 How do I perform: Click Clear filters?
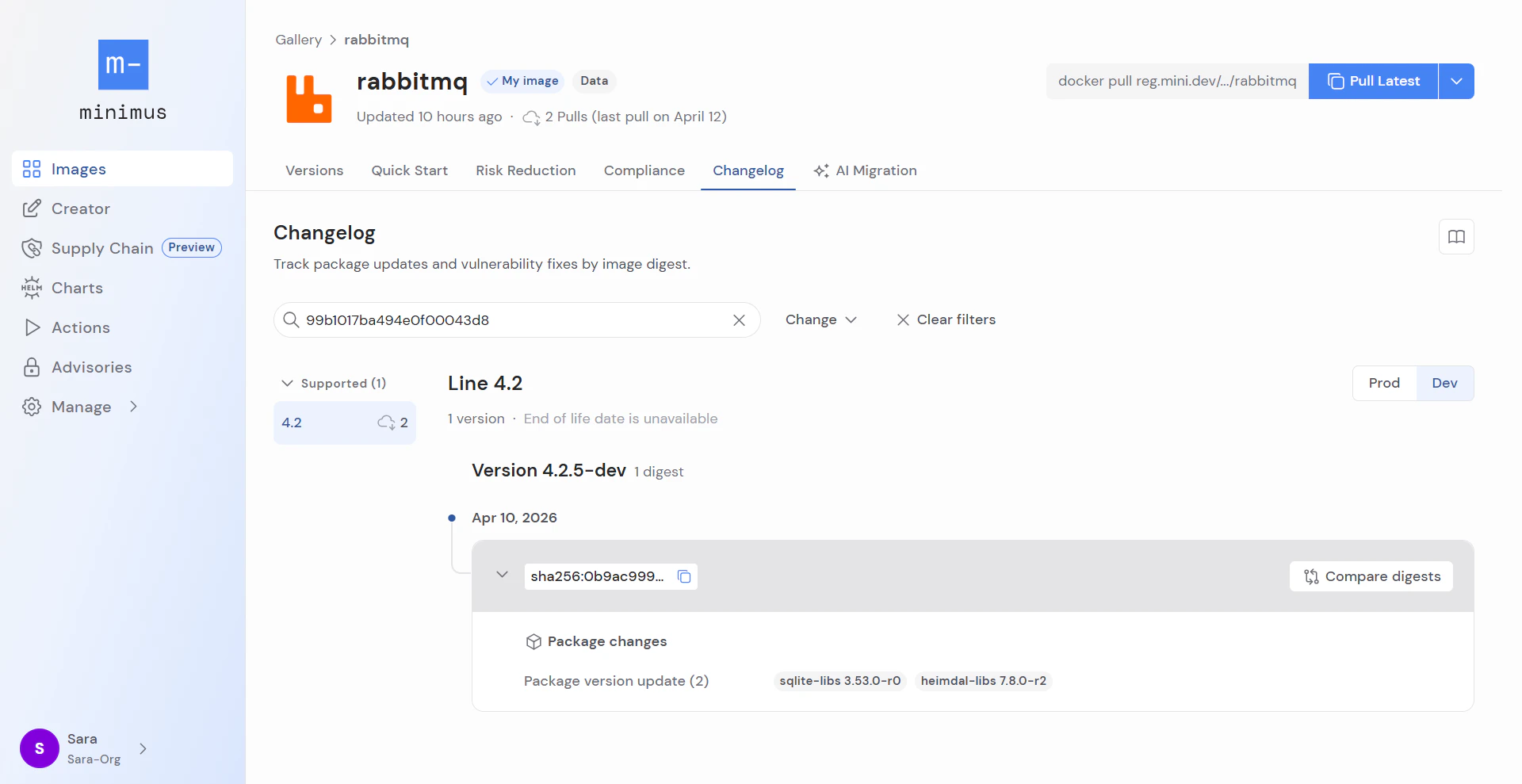946,319
